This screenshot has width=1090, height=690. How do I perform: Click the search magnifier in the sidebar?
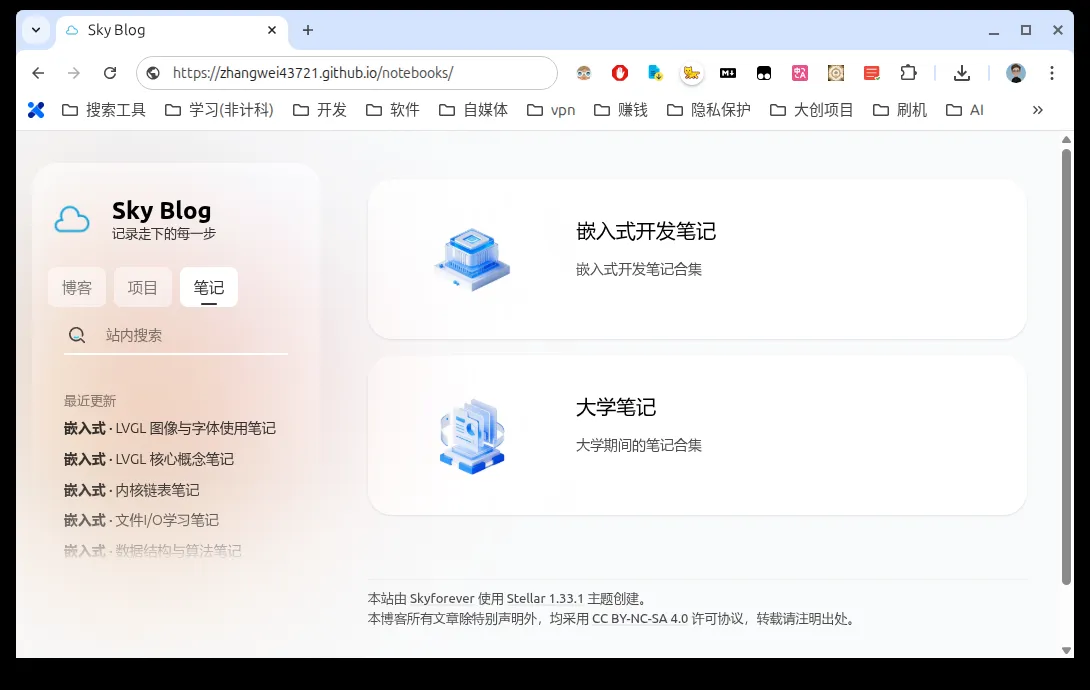pos(77,335)
